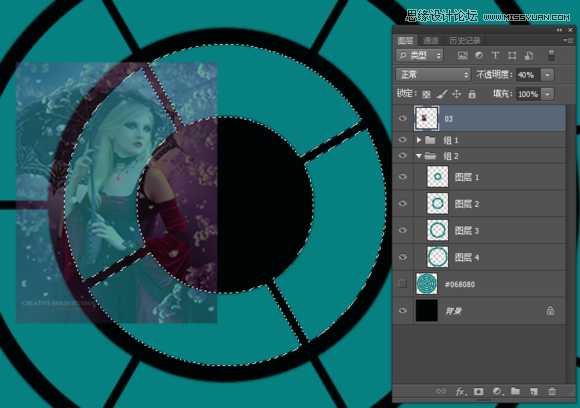Hide layer 03 with eye icon
Image resolution: width=580 pixels, height=408 pixels.
(x=403, y=118)
